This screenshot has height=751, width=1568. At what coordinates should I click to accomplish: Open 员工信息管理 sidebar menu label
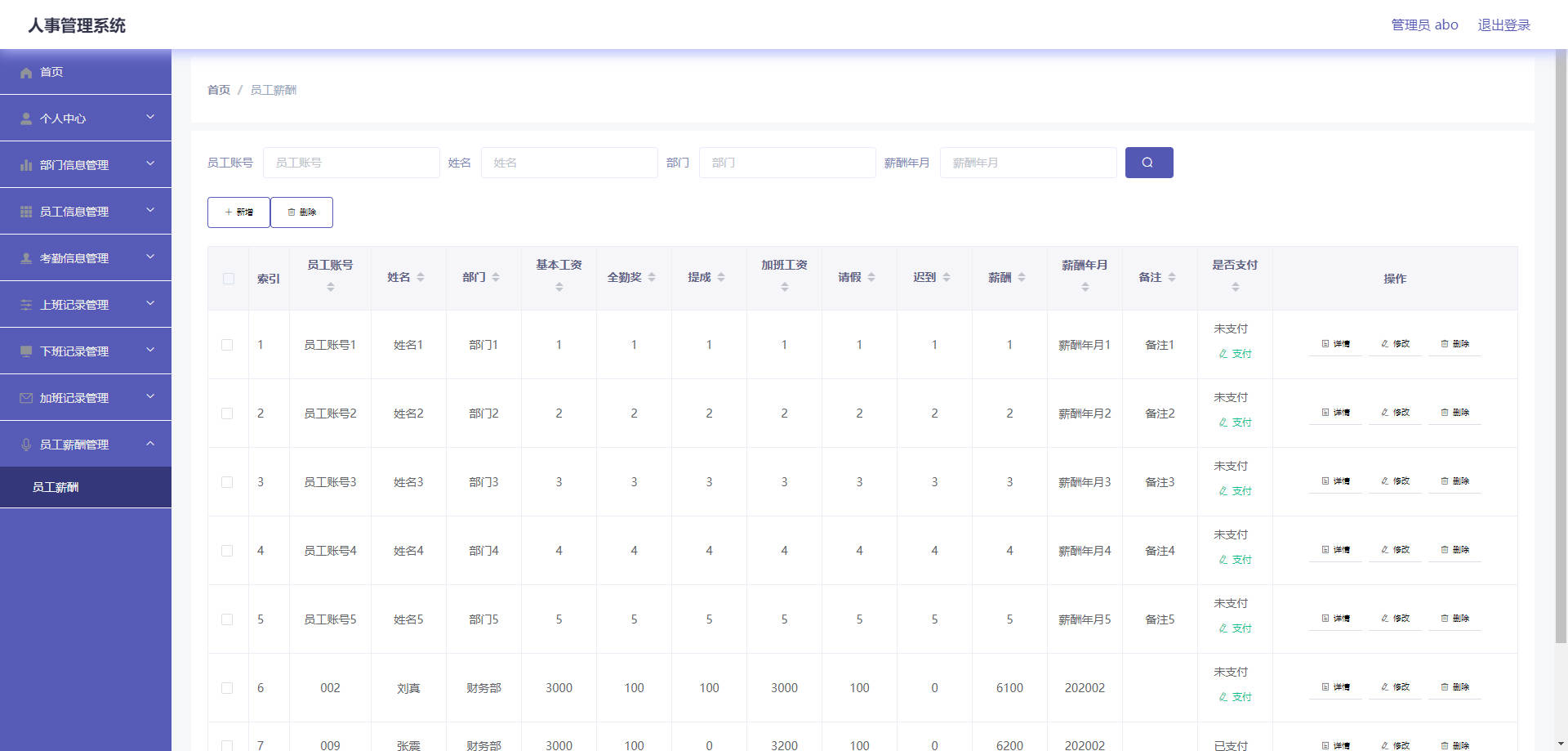coord(74,212)
